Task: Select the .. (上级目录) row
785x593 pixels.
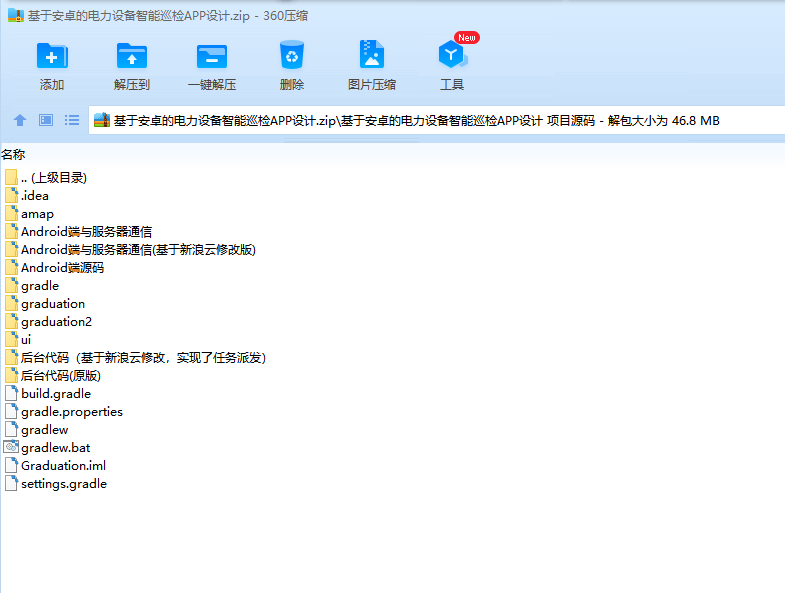Action: pyautogui.click(x=54, y=177)
